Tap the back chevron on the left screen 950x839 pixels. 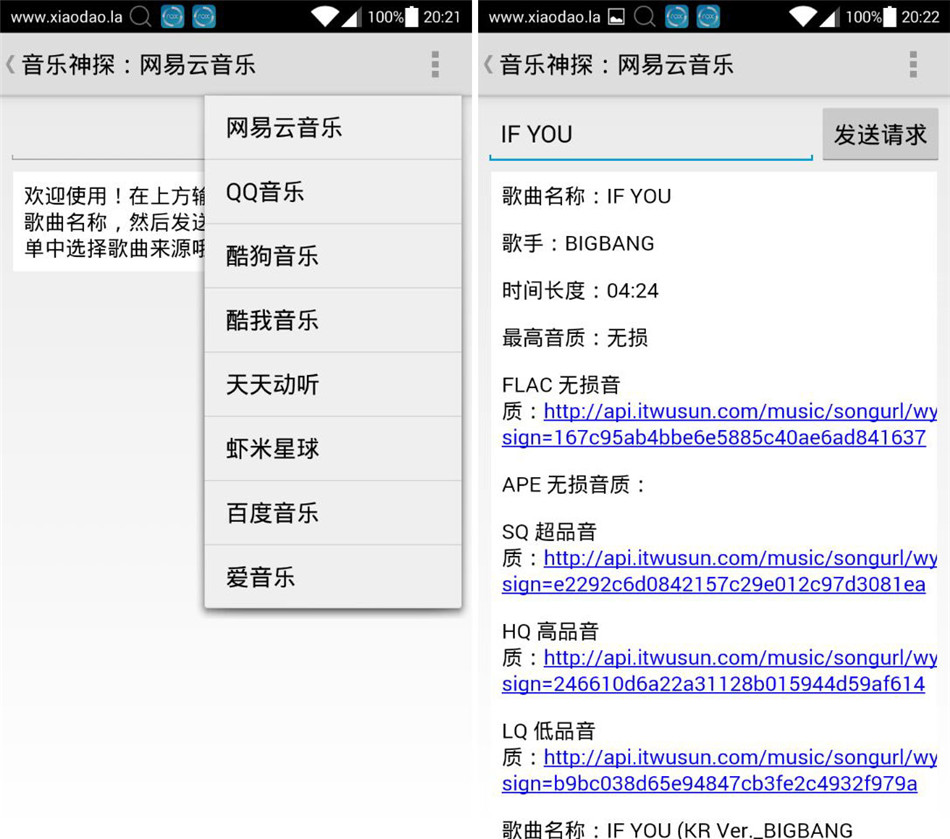tap(10, 64)
